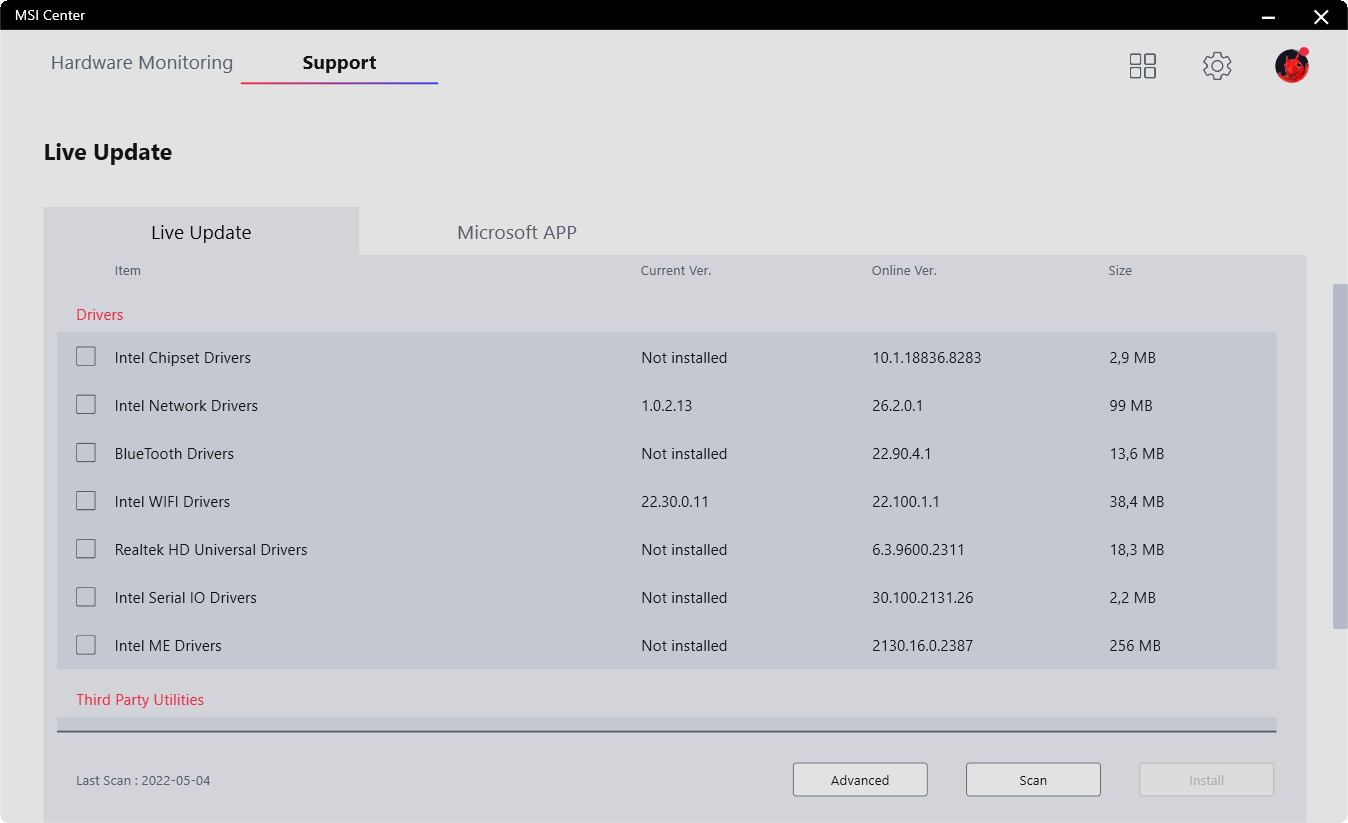The height and width of the screenshot is (823, 1348).
Task: Check the Intel Chipset Drivers checkbox
Action: point(86,357)
